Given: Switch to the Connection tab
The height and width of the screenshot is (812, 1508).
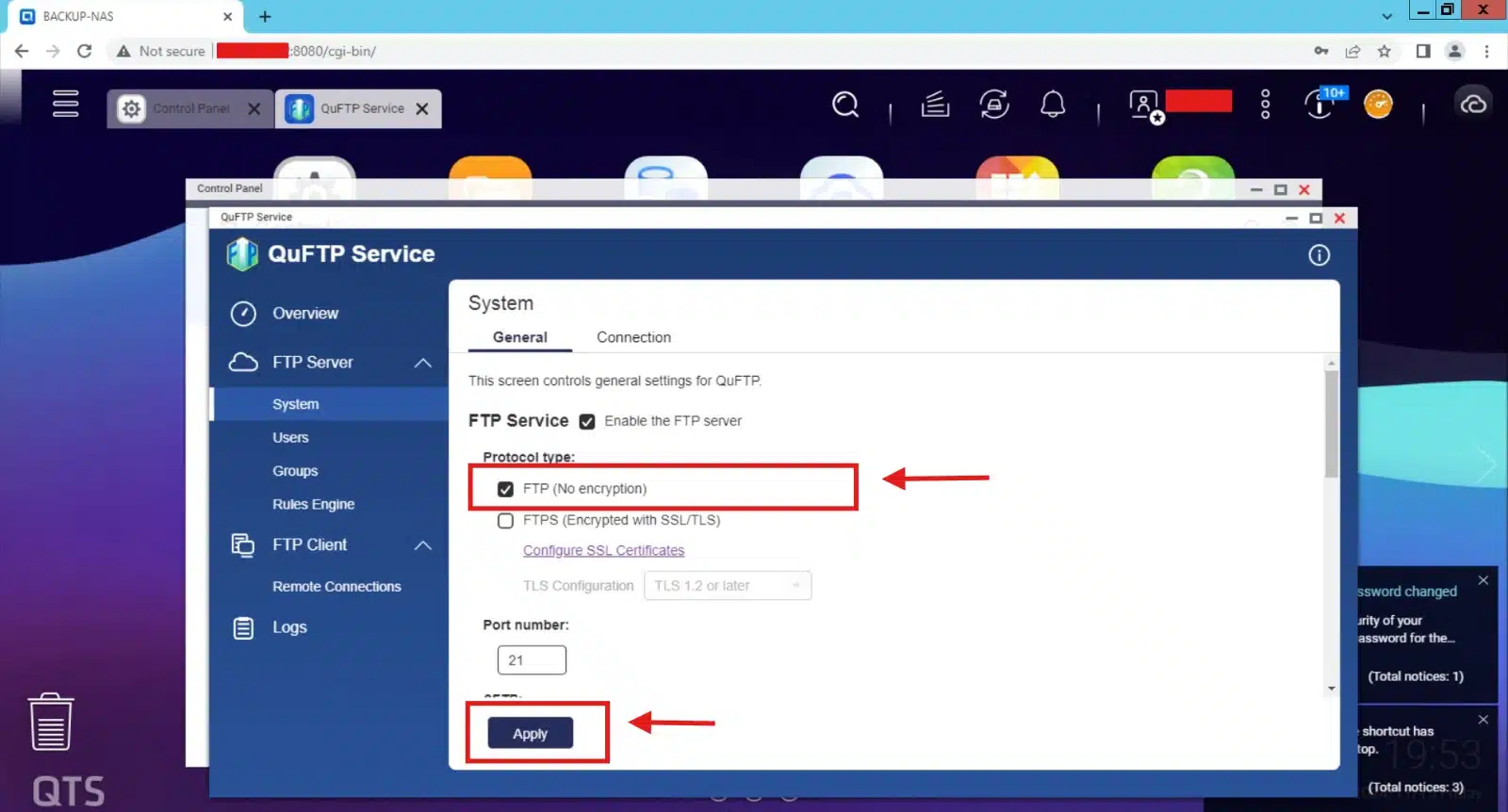Looking at the screenshot, I should [x=633, y=337].
